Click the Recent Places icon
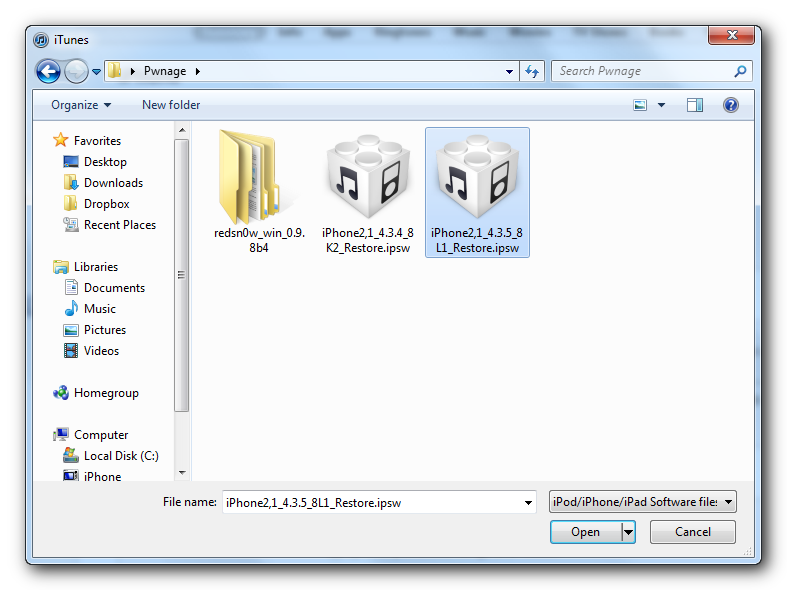Viewport: 787px width, 590px height. pos(71,225)
